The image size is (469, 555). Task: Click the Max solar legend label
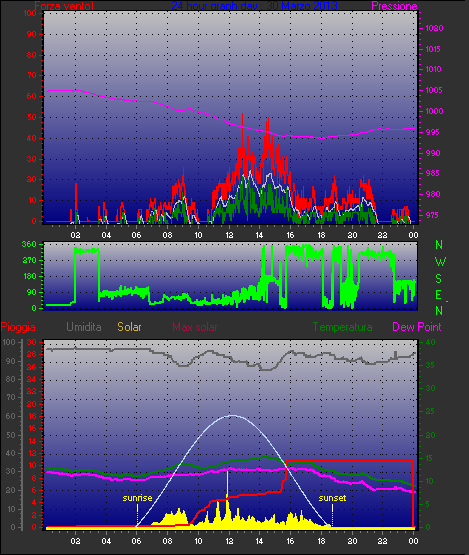195,327
